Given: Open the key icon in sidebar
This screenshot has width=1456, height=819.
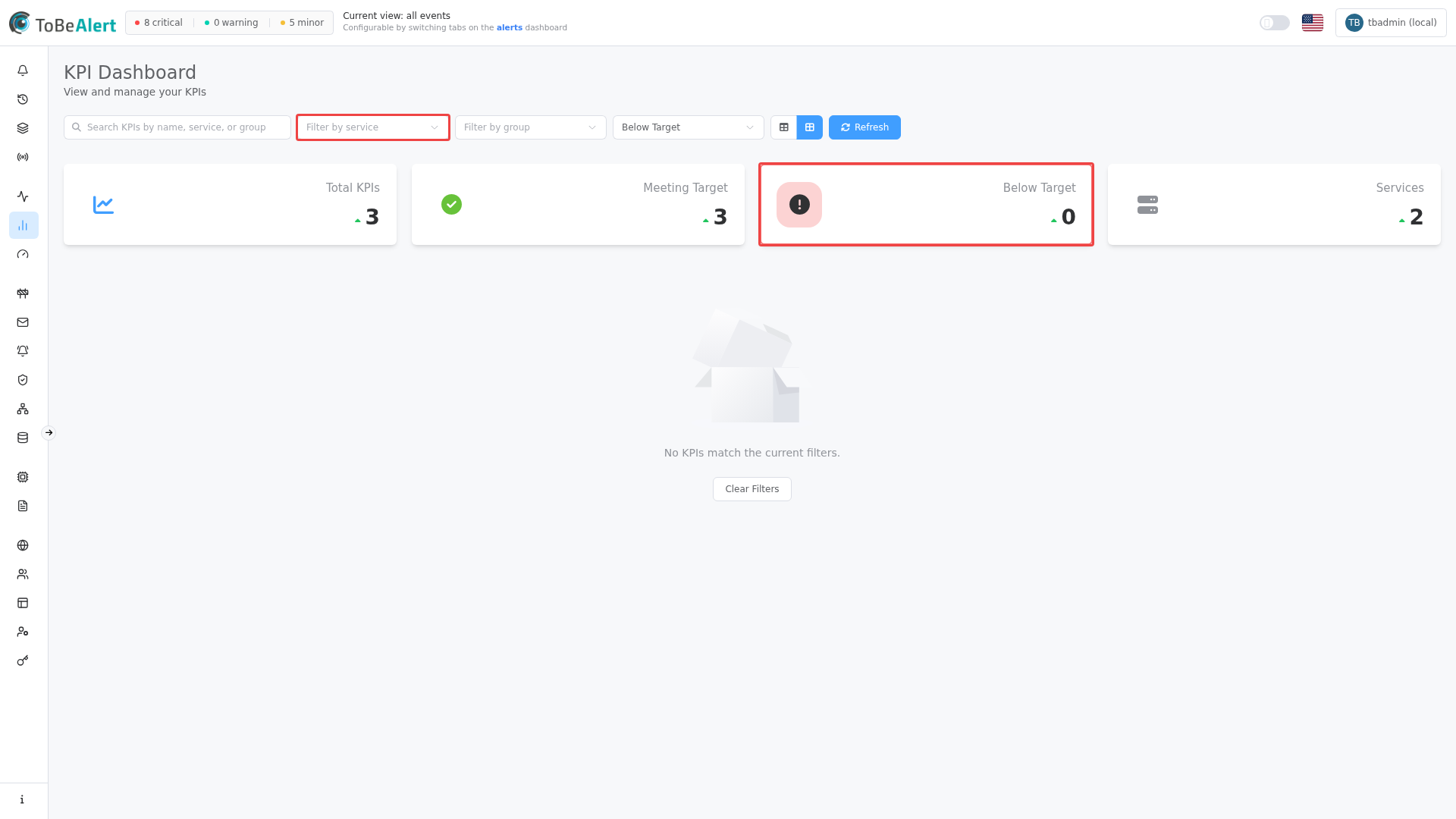Looking at the screenshot, I should click(x=23, y=661).
